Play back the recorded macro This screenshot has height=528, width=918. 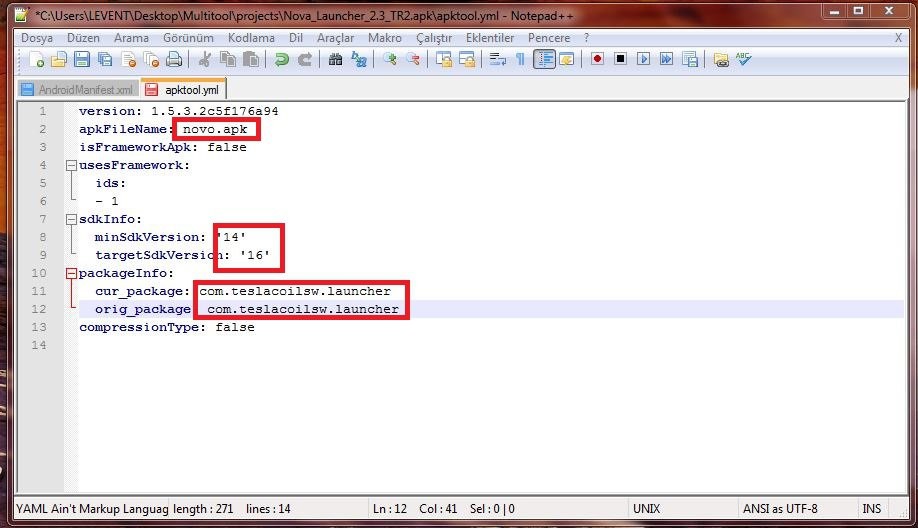(x=643, y=59)
